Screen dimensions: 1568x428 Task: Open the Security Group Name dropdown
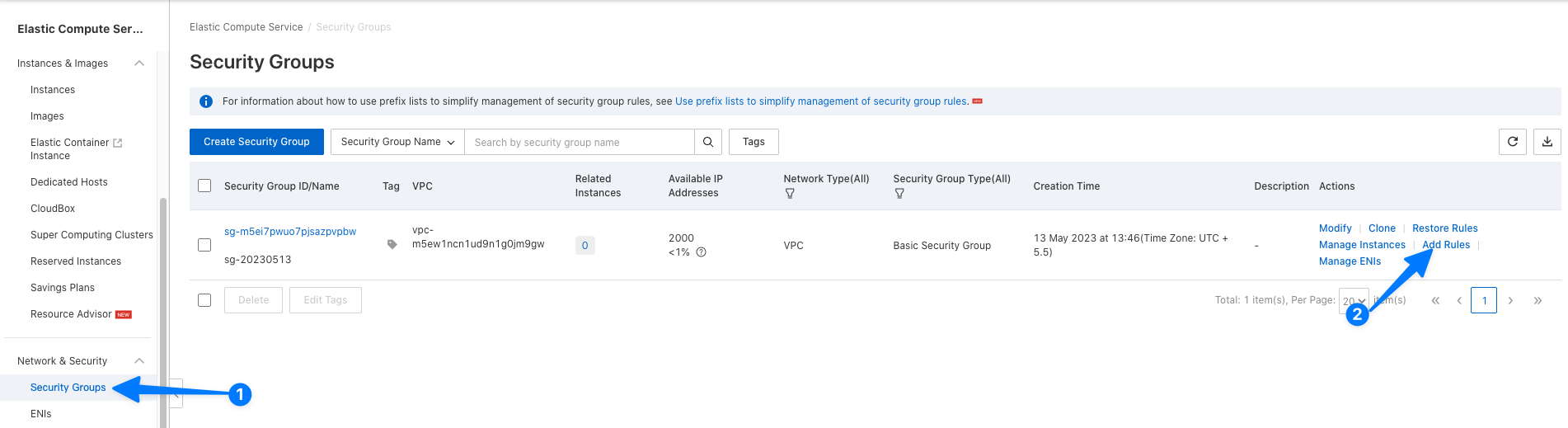click(397, 142)
